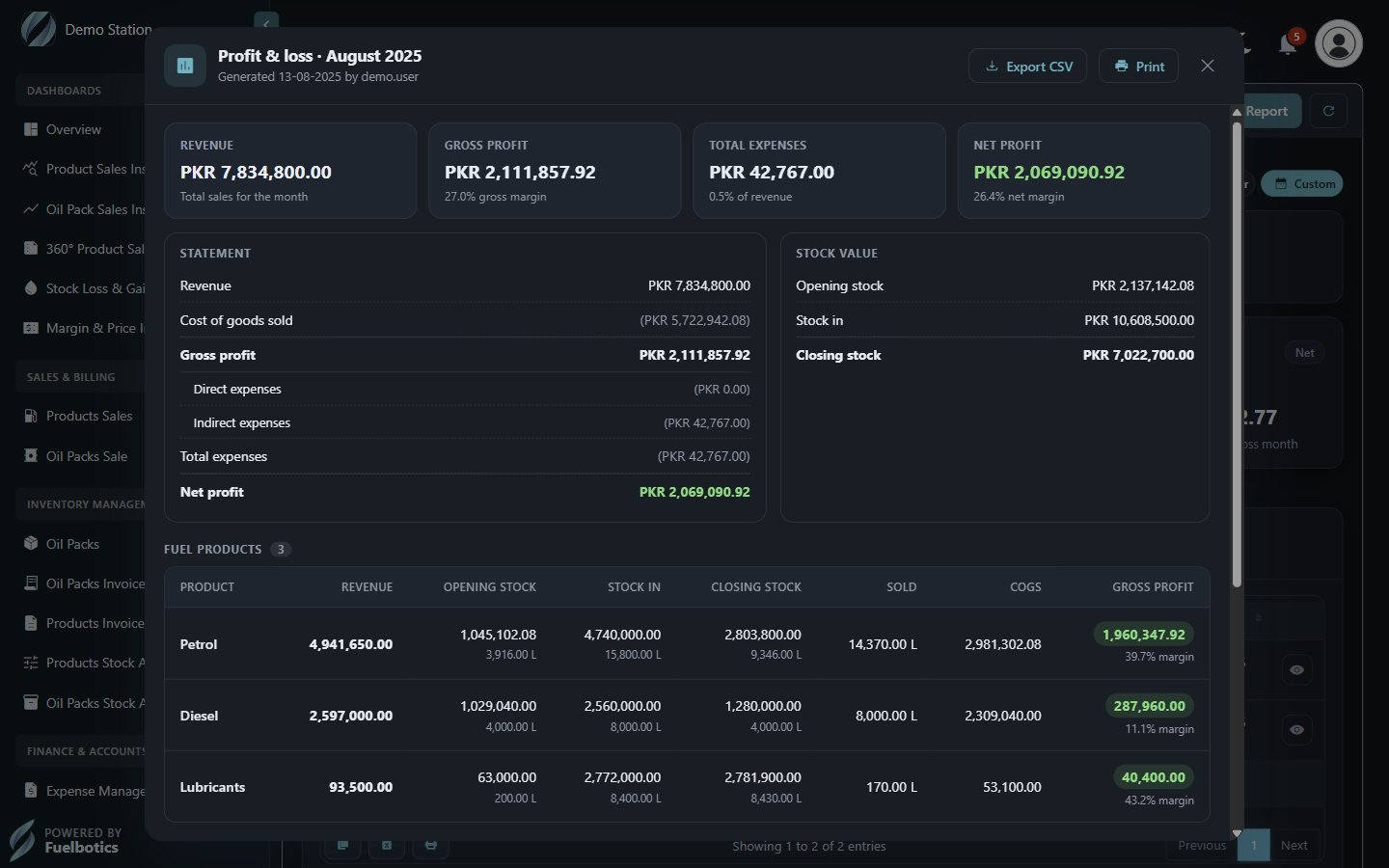
Task: Click the 1,960,347.92 gross profit badge
Action: pos(1143,635)
